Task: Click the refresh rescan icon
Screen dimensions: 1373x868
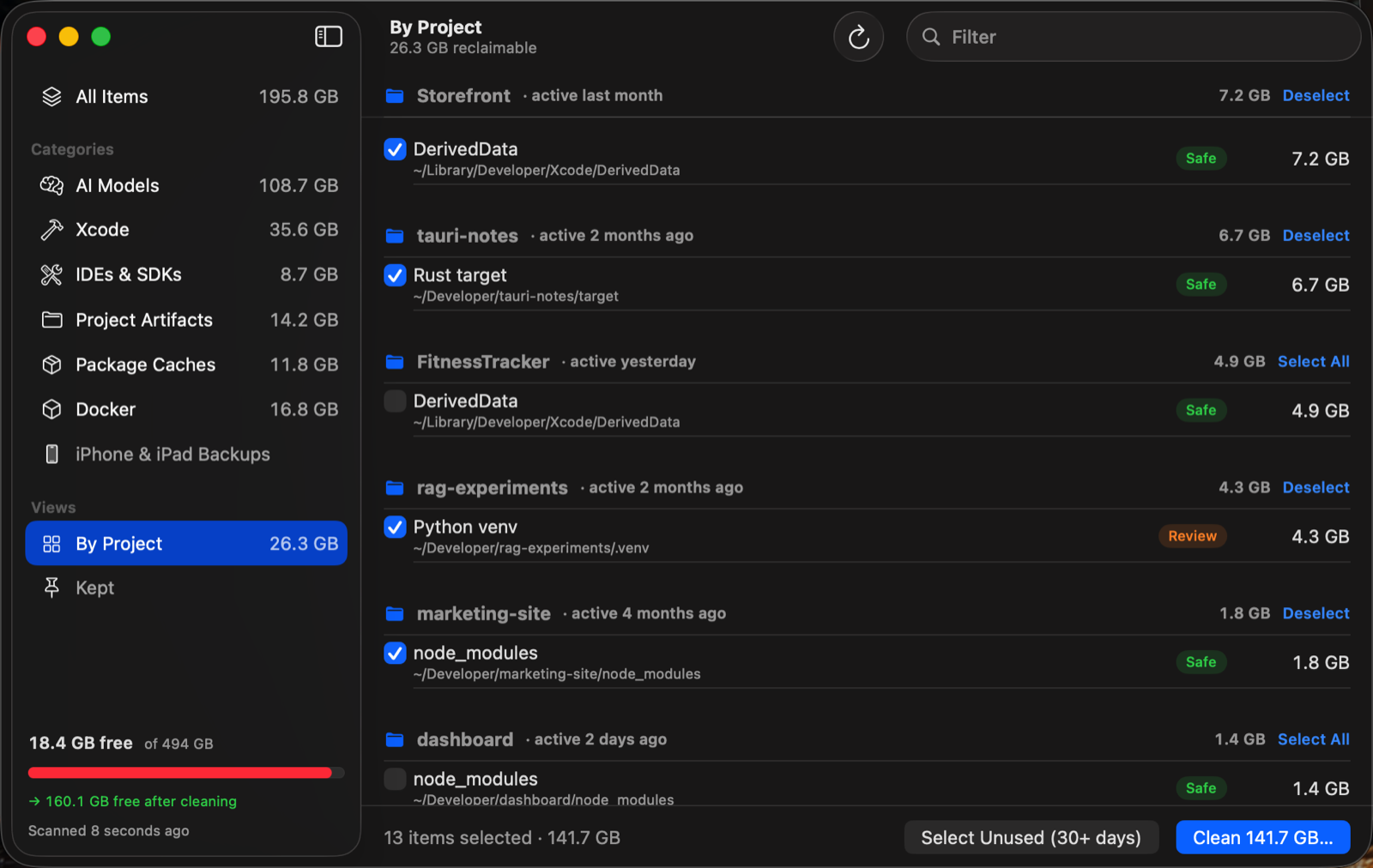Action: [x=858, y=37]
